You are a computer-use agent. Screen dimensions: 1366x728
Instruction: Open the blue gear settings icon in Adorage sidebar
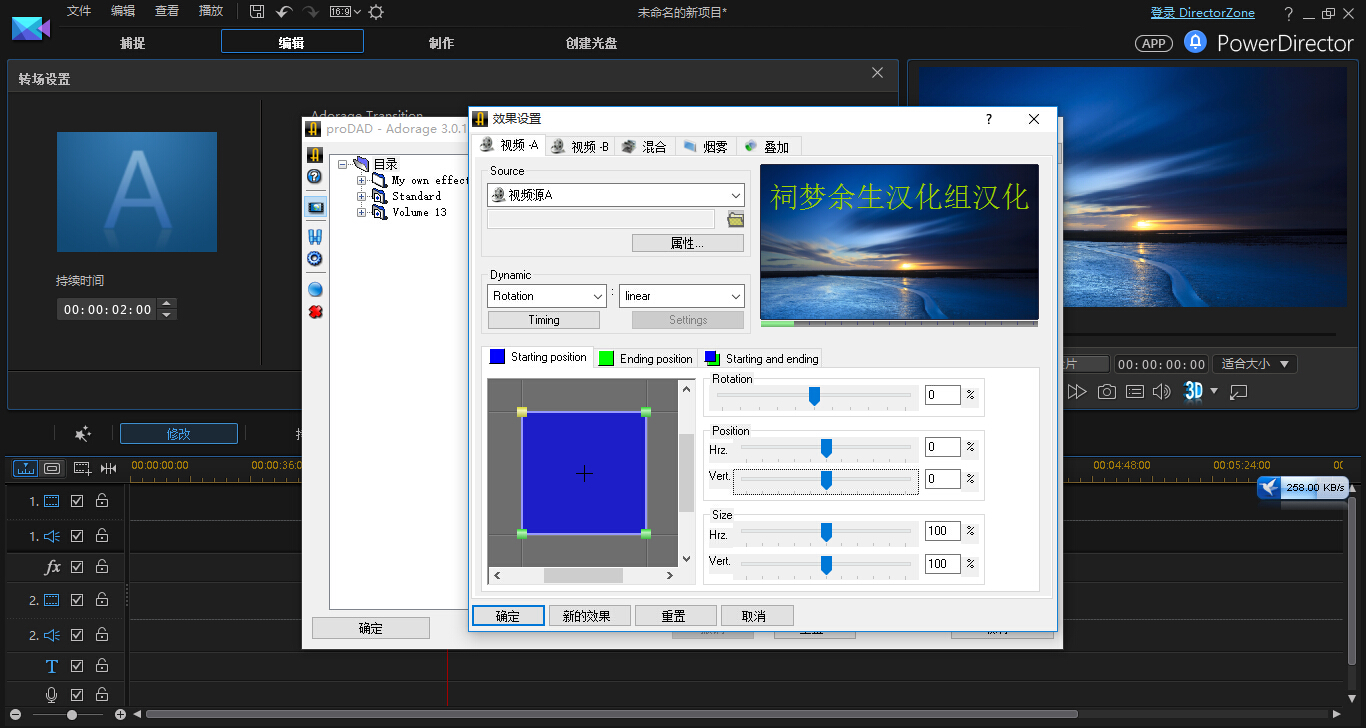[314, 258]
